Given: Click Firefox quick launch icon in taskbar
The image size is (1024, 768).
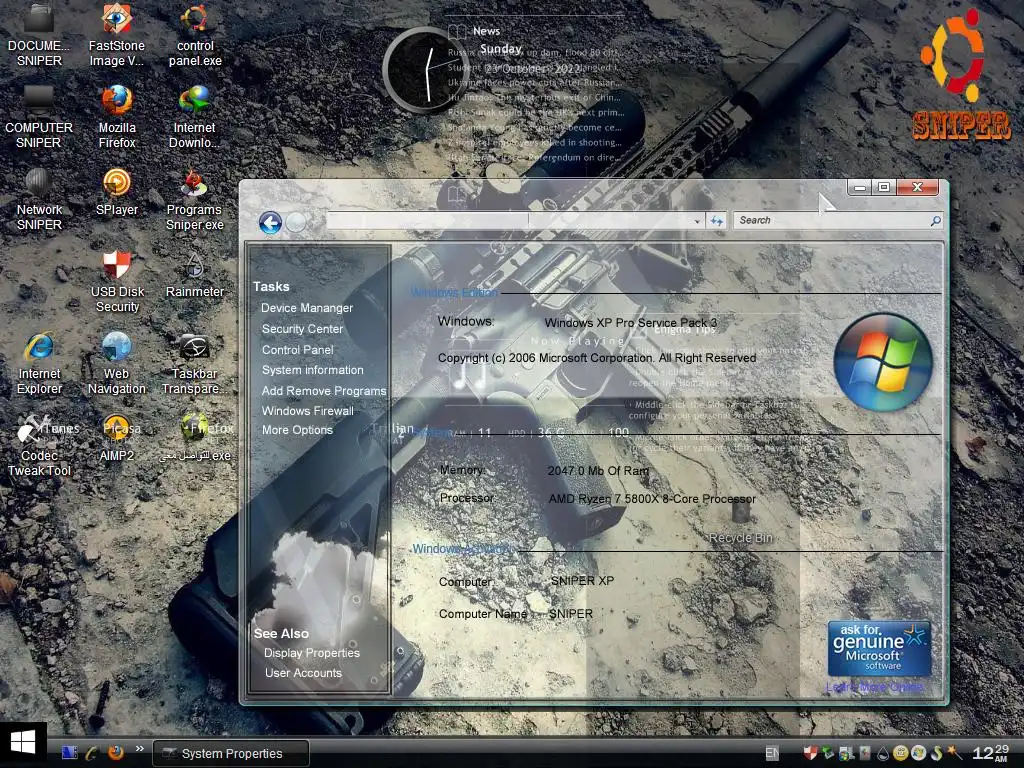Looking at the screenshot, I should pyautogui.click(x=116, y=752).
